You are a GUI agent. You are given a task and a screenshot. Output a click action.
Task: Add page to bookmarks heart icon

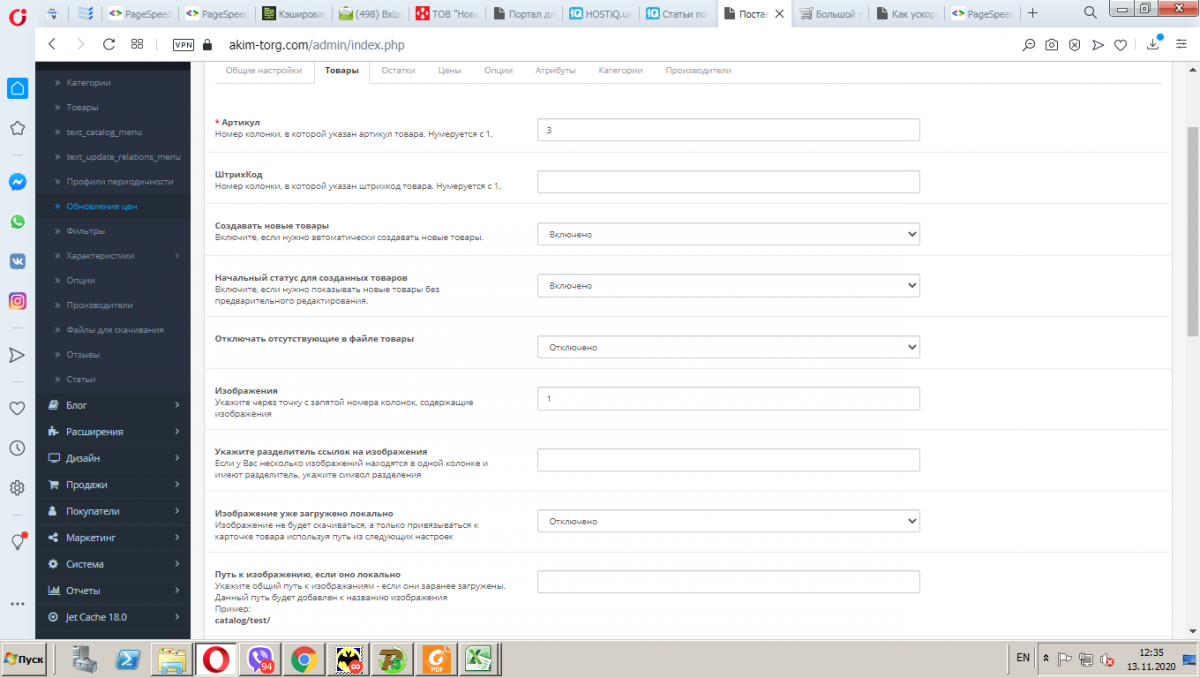click(x=1121, y=45)
